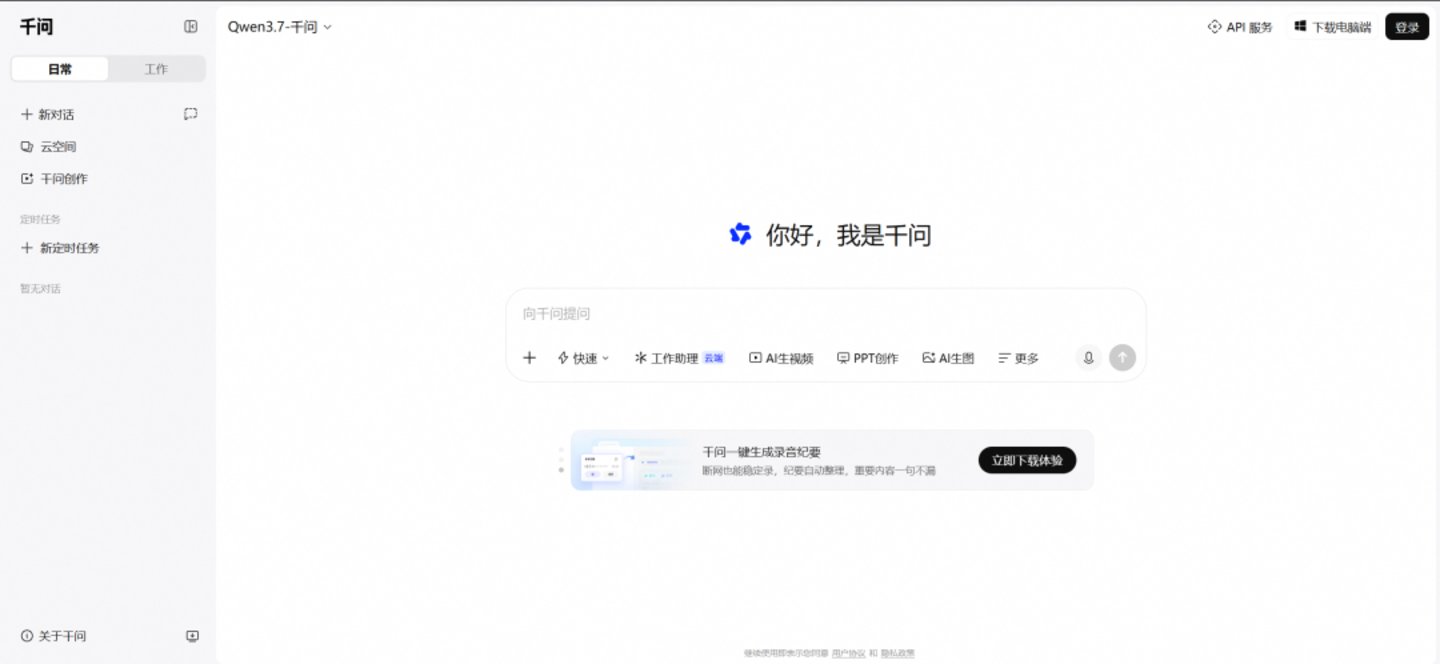Screen dimensions: 1440x664
Task: Open the 用户协议 link in the footer
Action: point(849,653)
